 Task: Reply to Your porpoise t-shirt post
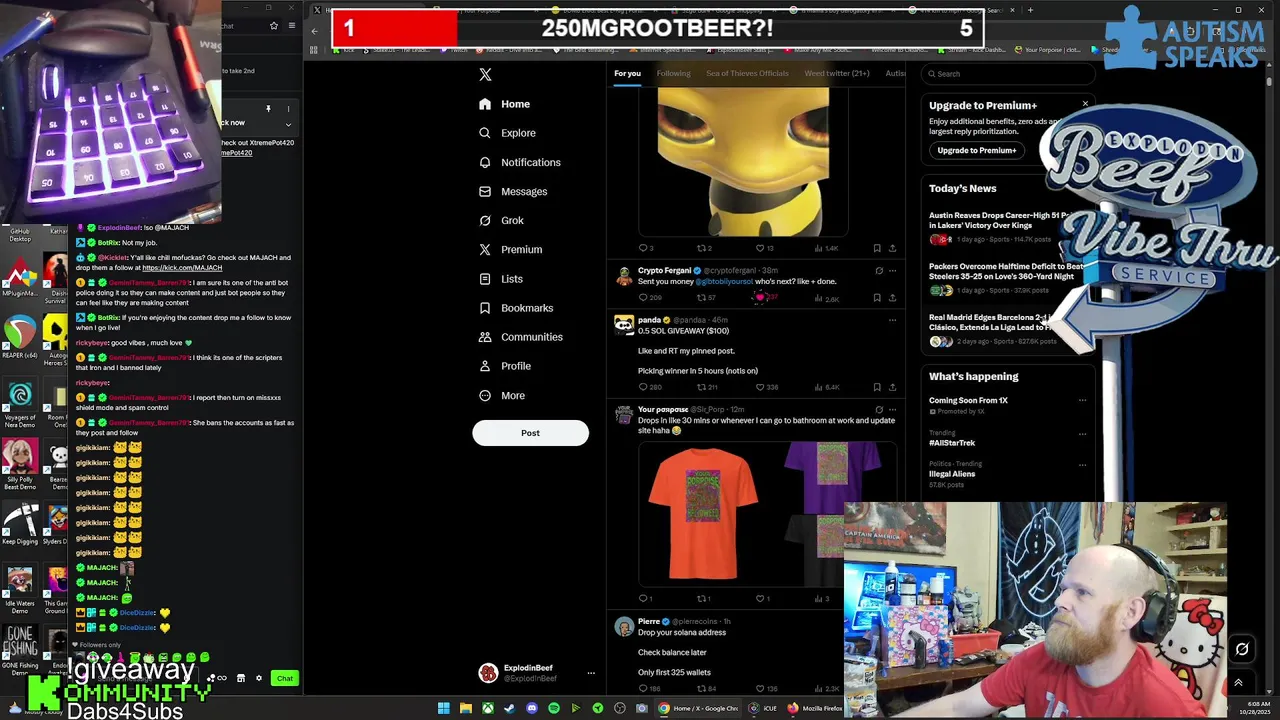[645, 599]
